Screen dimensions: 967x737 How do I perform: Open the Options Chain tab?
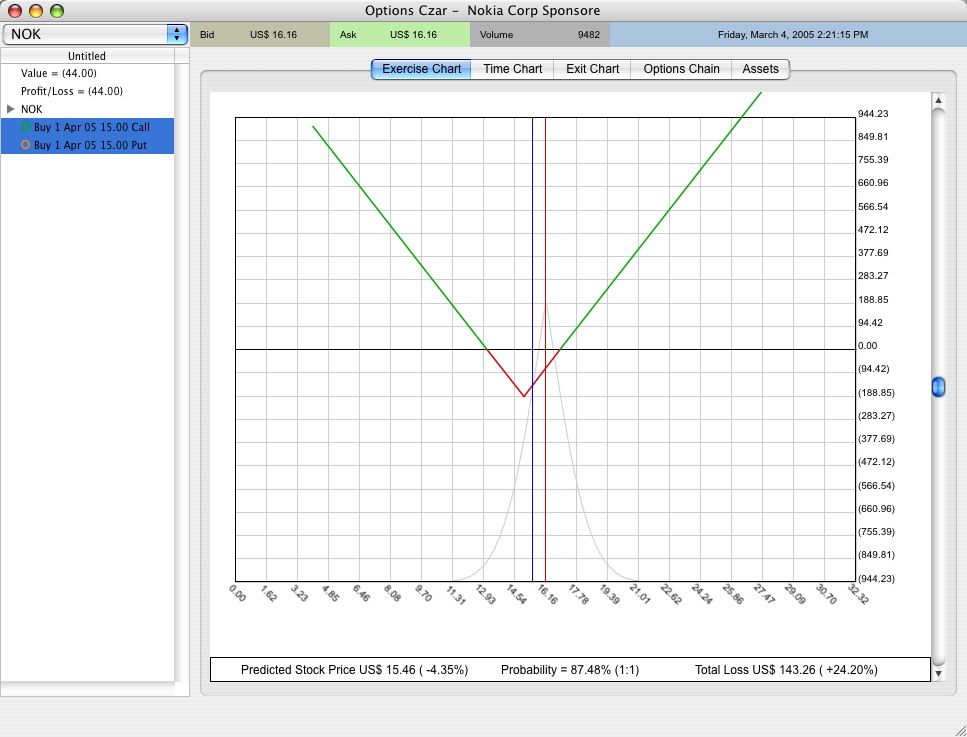coord(681,69)
